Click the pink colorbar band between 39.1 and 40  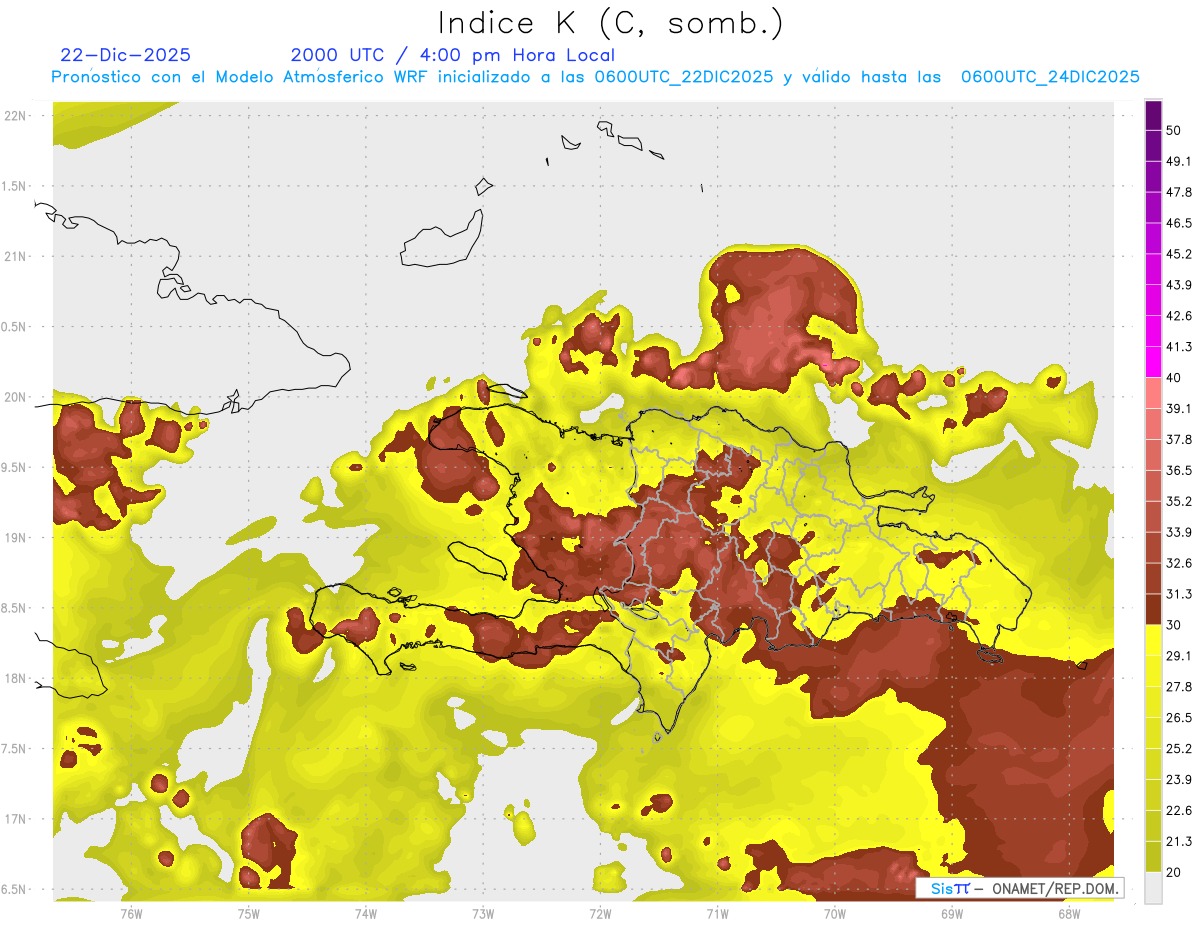1153,393
